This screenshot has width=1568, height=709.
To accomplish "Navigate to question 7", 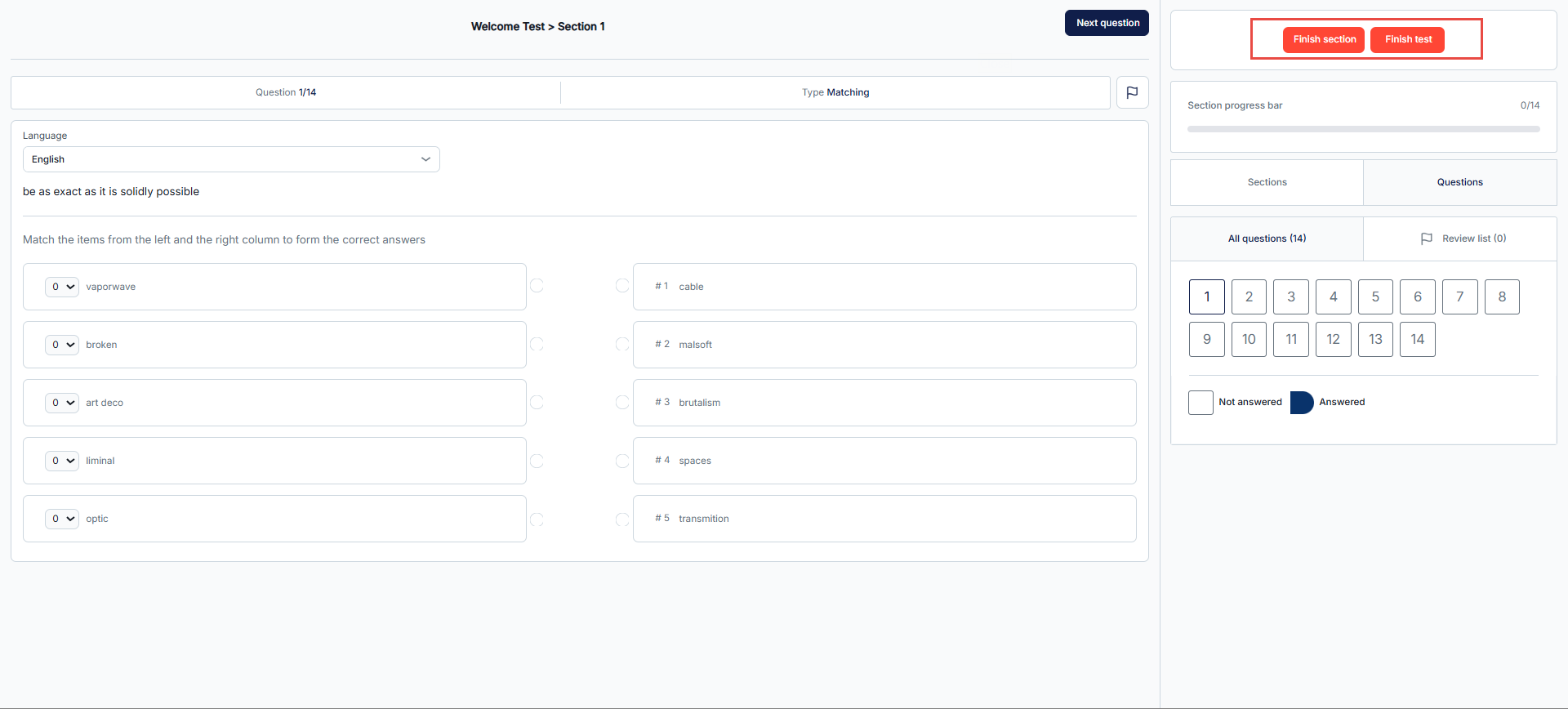I will [x=1460, y=297].
